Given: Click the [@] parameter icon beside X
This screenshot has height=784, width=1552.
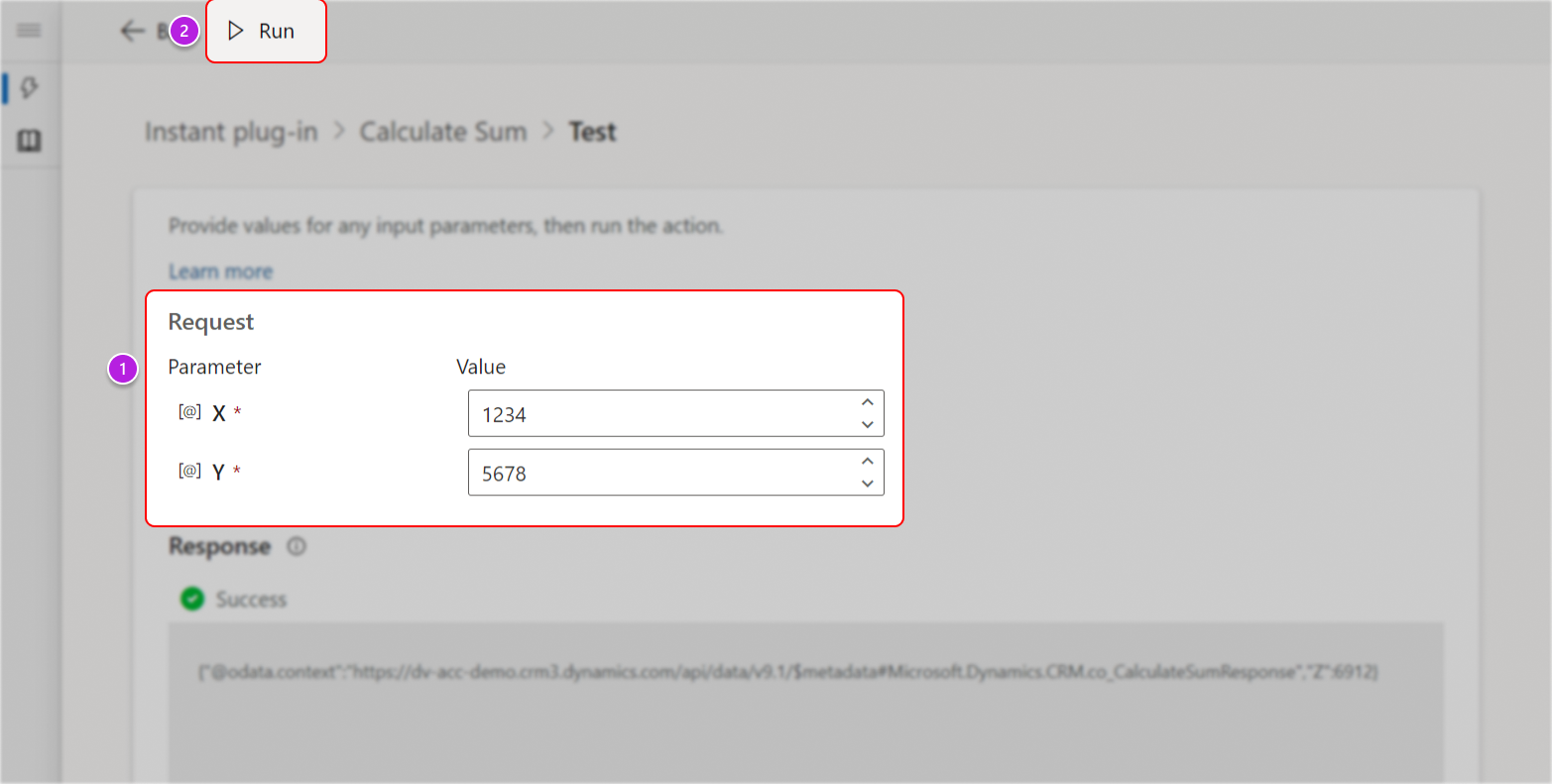Looking at the screenshot, I should [x=188, y=411].
